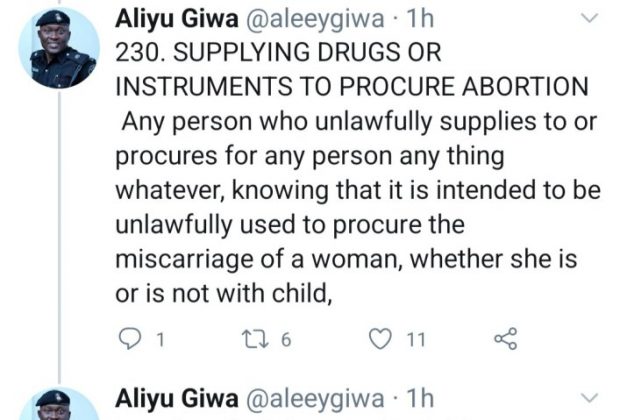The width and height of the screenshot is (620, 420).
Task: Open Aliyu Giwa name link in first tweet
Action: click(x=171, y=19)
